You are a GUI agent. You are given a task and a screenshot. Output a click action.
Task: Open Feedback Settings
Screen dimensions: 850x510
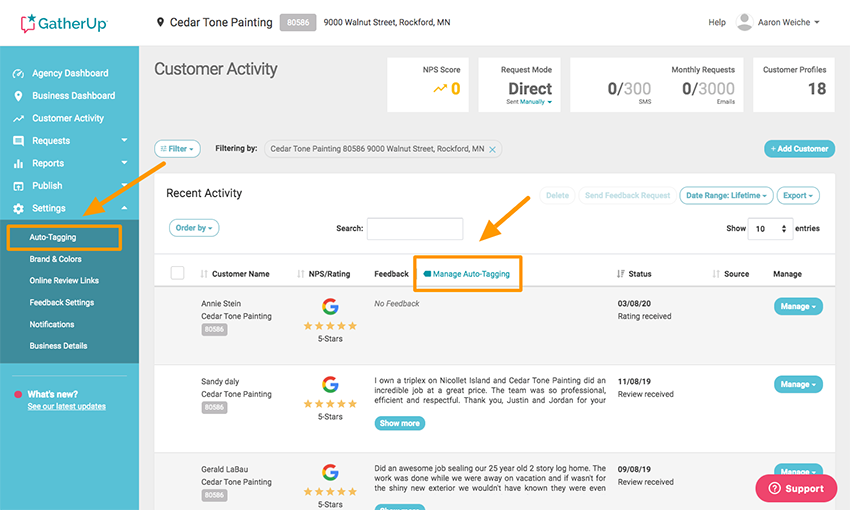(x=62, y=302)
